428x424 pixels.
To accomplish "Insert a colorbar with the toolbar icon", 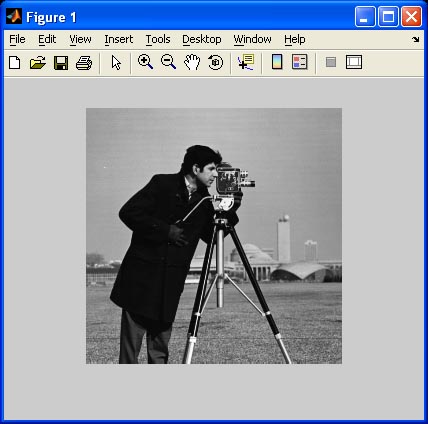I will [277, 62].
